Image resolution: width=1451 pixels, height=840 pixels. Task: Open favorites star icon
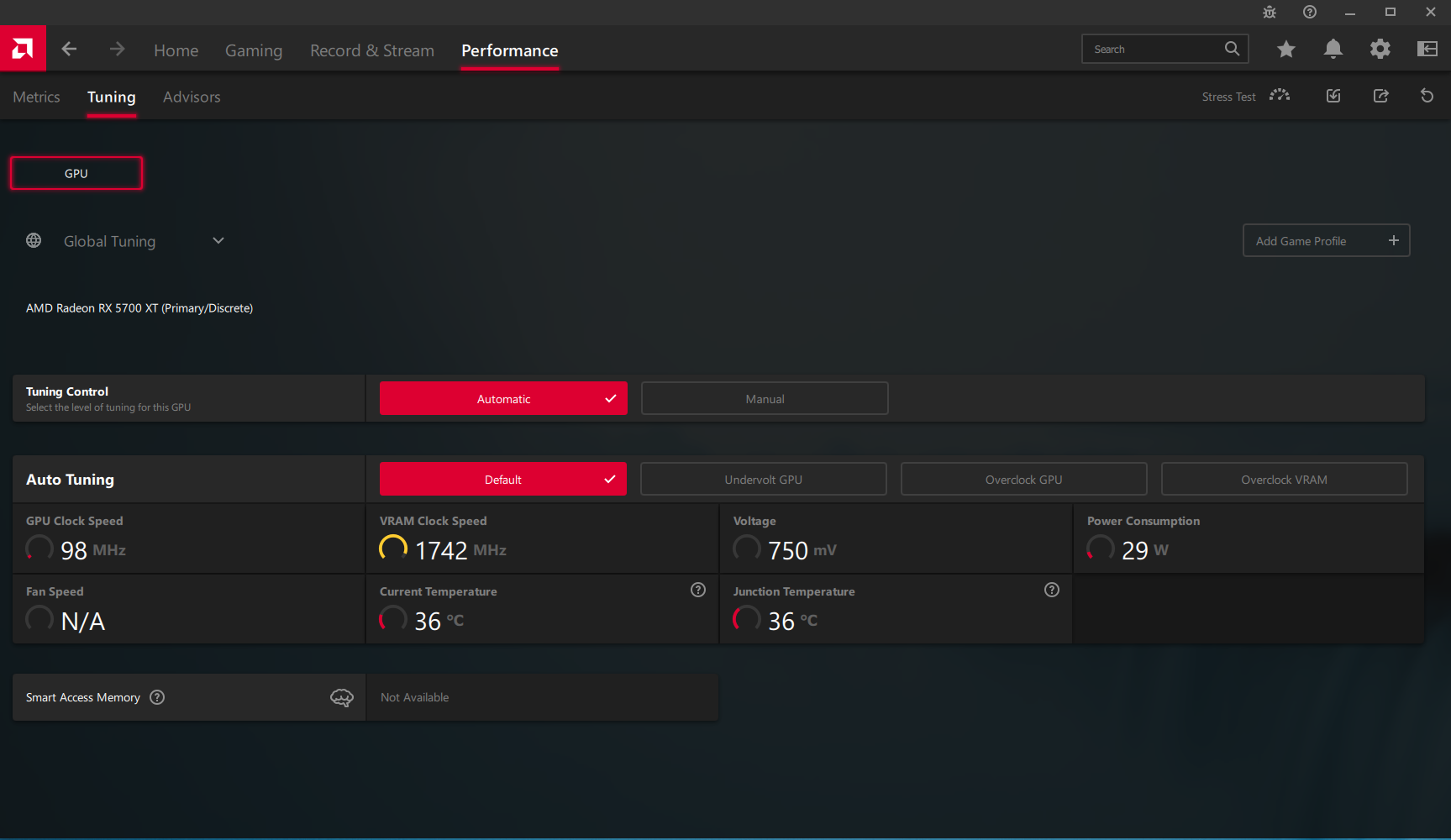point(1285,50)
